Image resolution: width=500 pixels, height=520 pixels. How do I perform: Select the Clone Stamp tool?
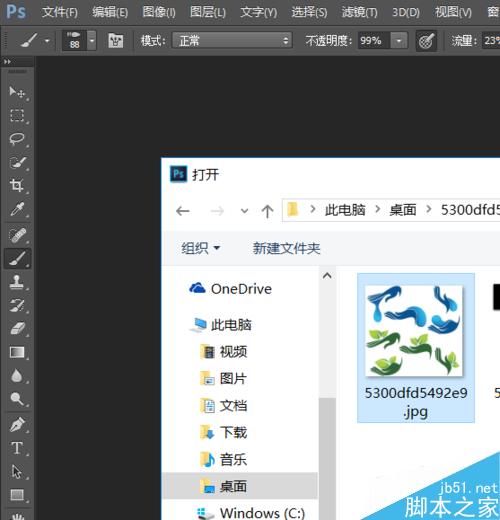[17, 282]
